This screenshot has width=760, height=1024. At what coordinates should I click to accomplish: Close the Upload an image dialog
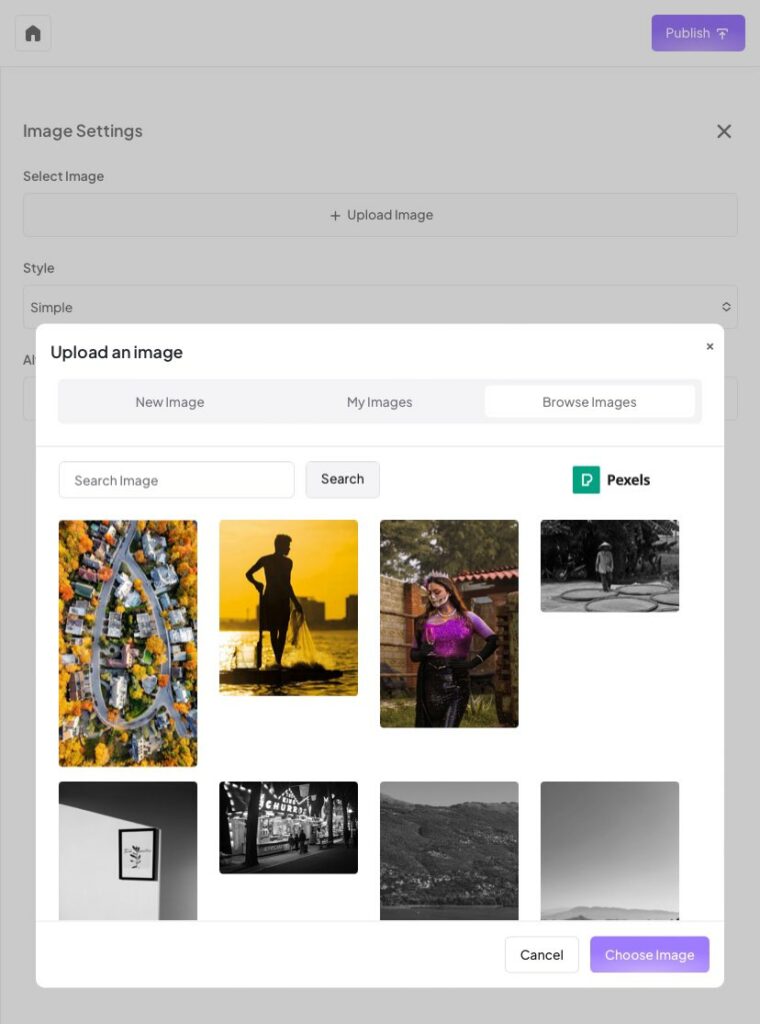click(x=710, y=347)
